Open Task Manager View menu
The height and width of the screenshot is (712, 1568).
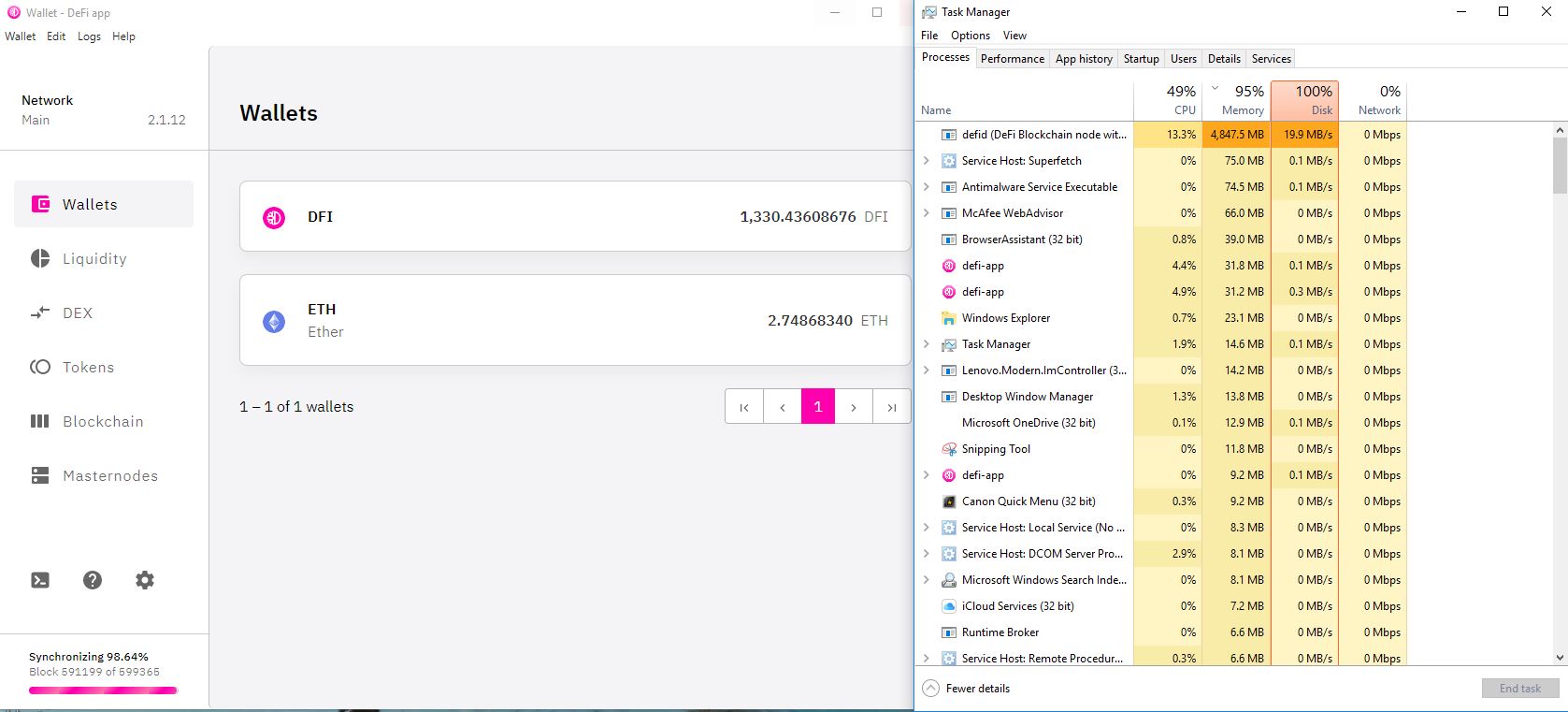[1014, 36]
